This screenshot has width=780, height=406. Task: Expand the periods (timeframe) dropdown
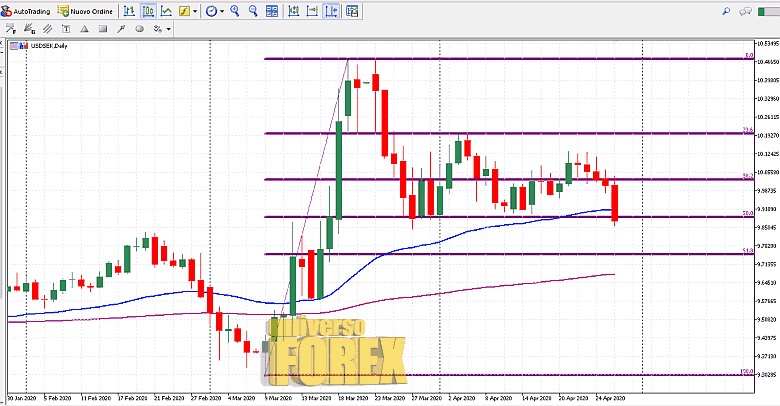(x=219, y=11)
